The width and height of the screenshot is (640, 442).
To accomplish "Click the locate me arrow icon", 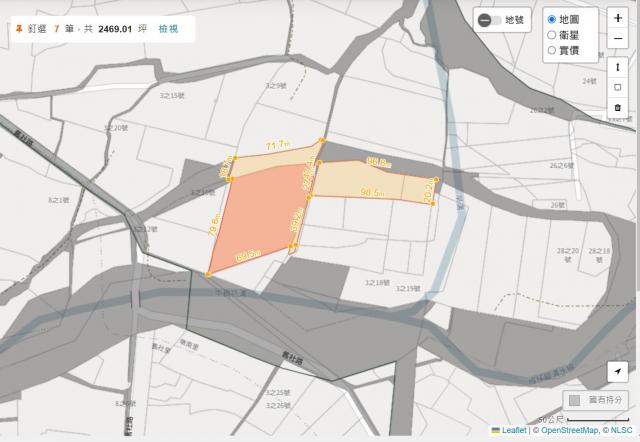I will pyautogui.click(x=618, y=371).
